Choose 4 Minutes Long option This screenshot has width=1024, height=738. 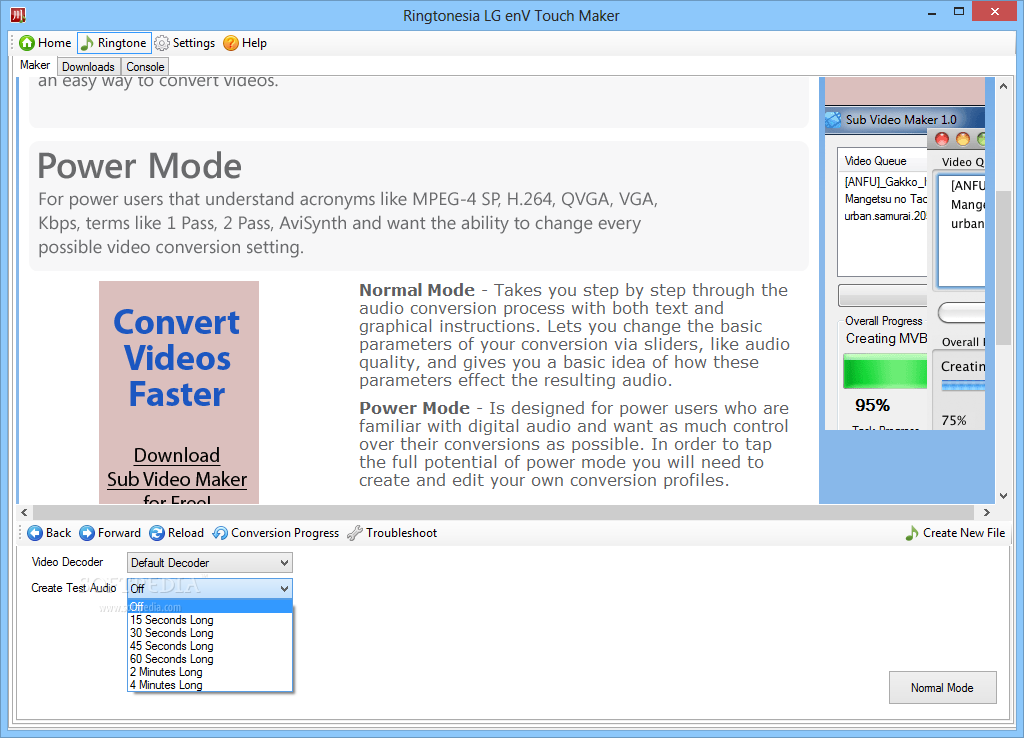(210, 685)
